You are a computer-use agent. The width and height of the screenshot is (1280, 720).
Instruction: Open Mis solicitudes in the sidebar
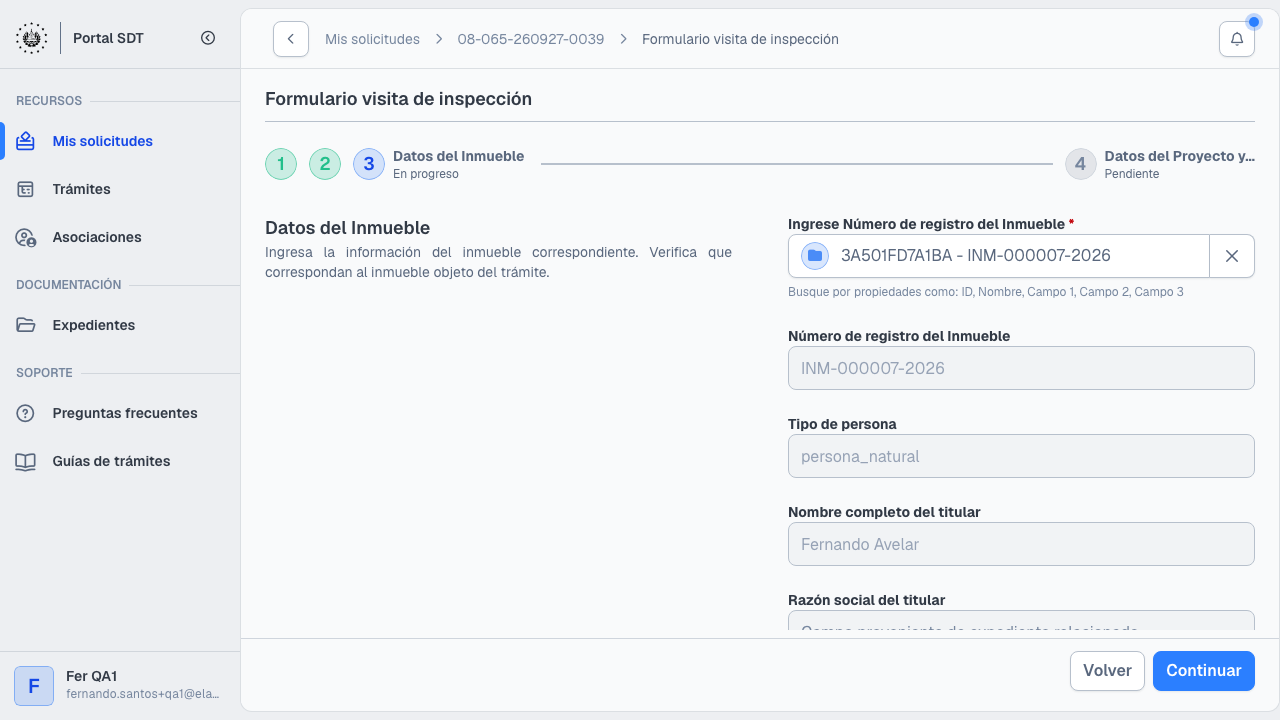coord(120,141)
